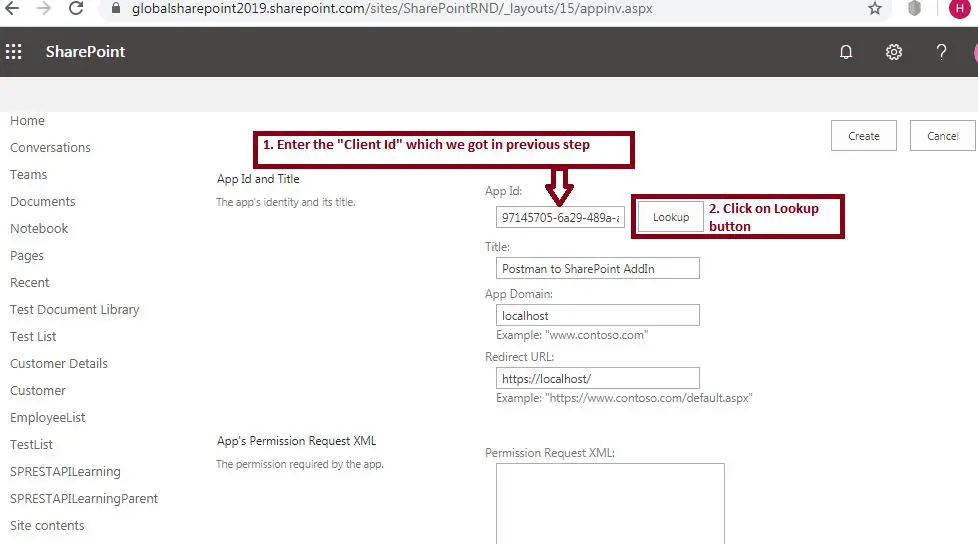The height and width of the screenshot is (544, 978).
Task: Click the Lookup button
Action: tap(671, 217)
